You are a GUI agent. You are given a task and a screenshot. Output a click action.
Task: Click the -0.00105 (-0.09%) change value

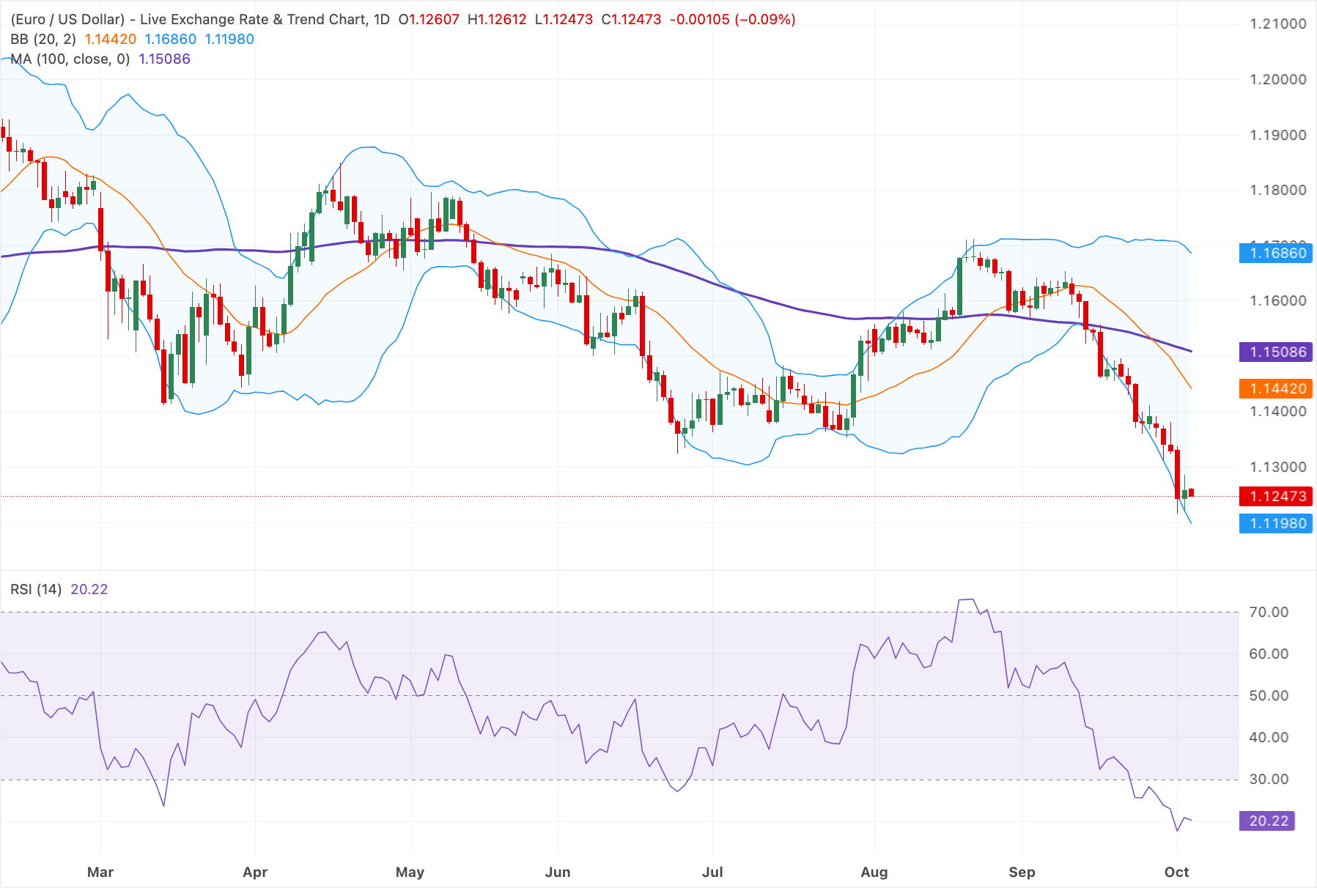click(733, 20)
